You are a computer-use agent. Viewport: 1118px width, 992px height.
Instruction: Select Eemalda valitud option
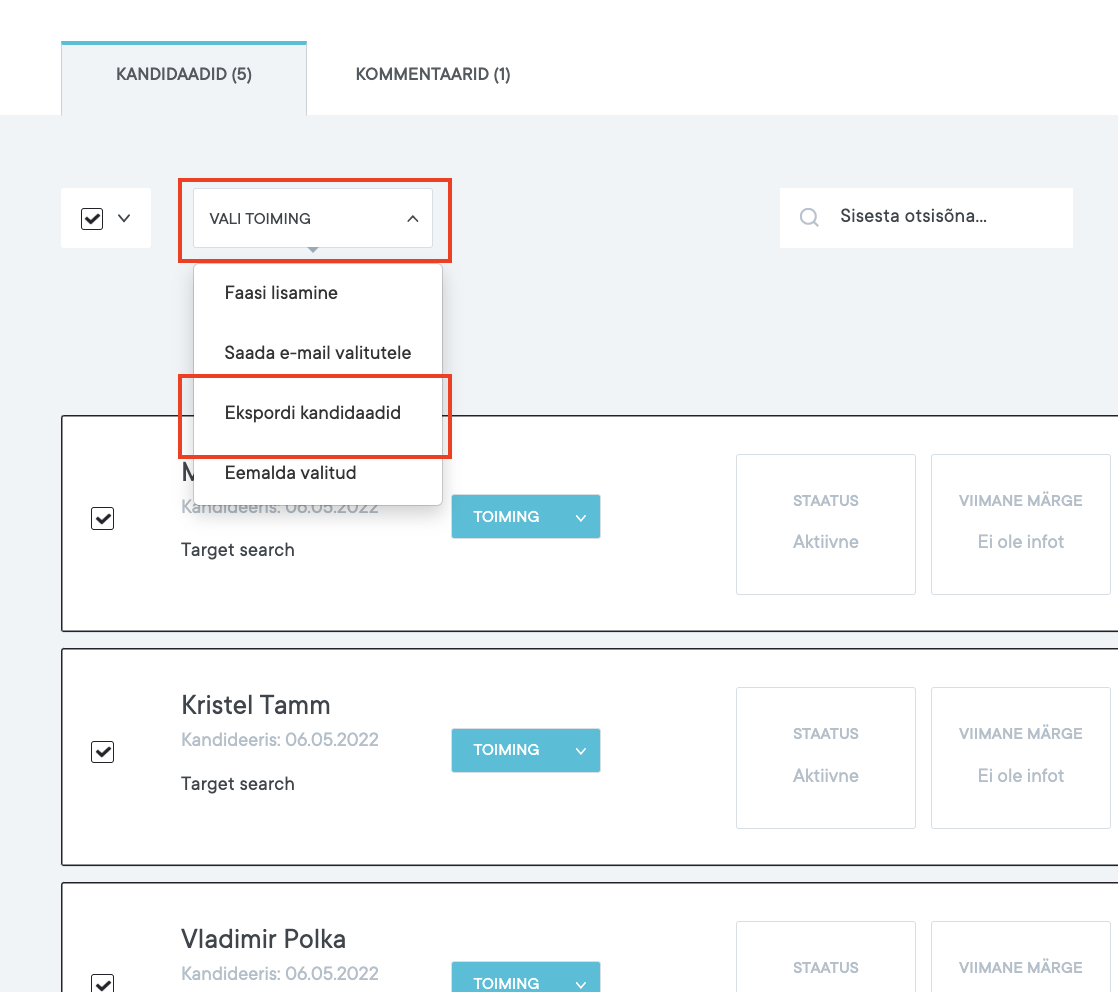(x=290, y=473)
